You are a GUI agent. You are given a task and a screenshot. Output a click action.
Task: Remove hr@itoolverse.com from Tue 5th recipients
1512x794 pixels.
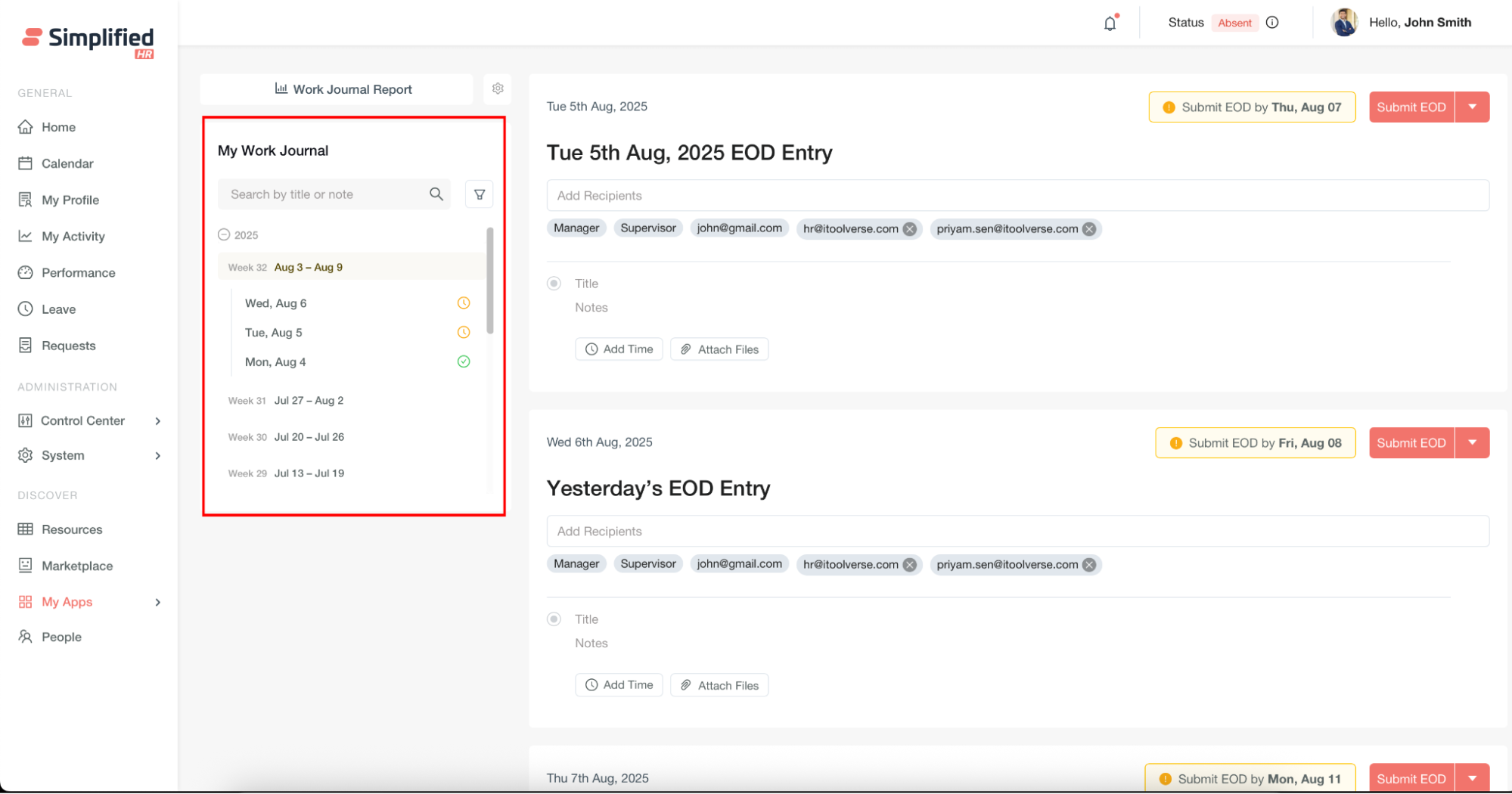[x=910, y=229]
